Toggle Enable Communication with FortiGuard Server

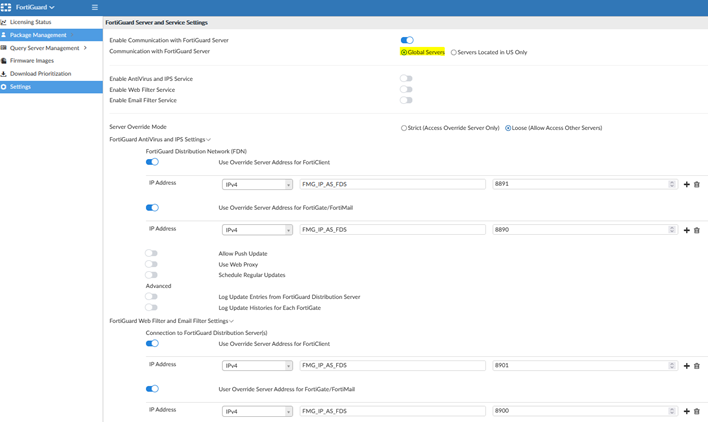(407, 40)
